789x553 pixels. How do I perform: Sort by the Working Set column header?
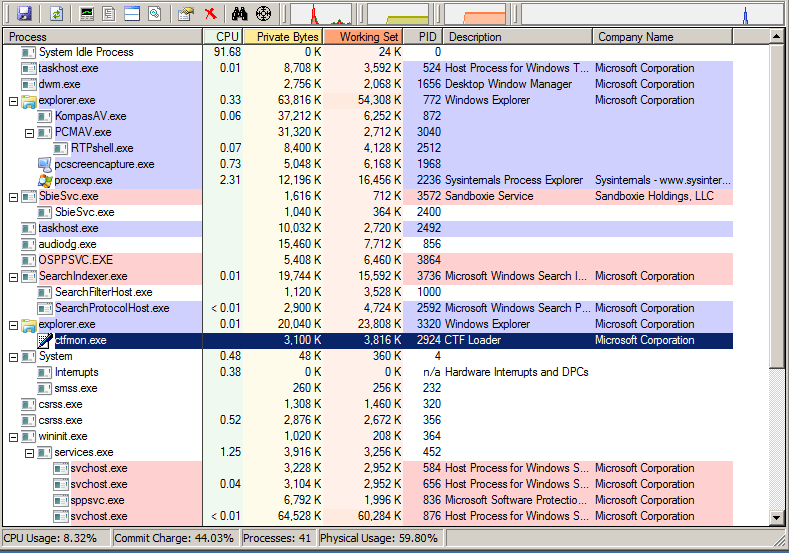363,37
